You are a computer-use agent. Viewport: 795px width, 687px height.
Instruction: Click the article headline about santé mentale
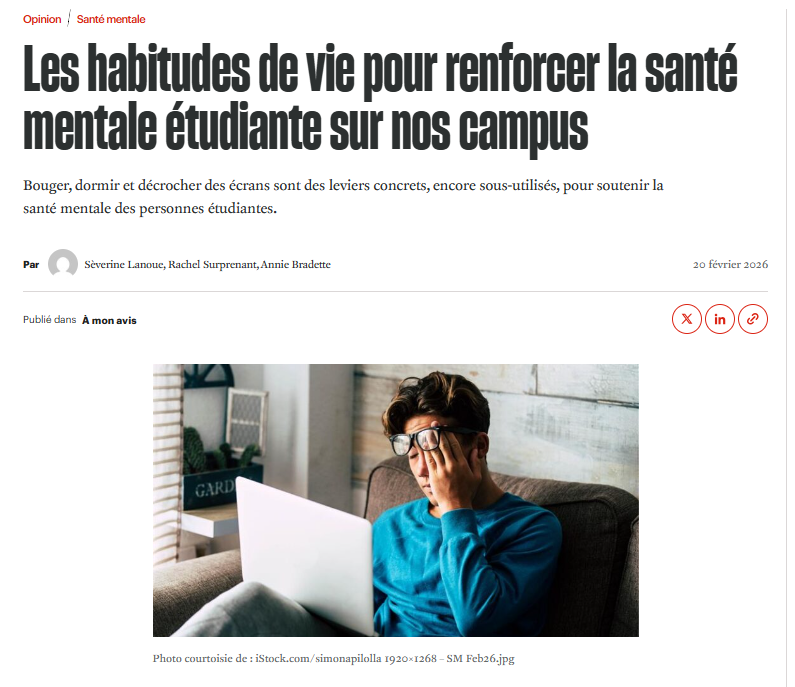[x=380, y=98]
